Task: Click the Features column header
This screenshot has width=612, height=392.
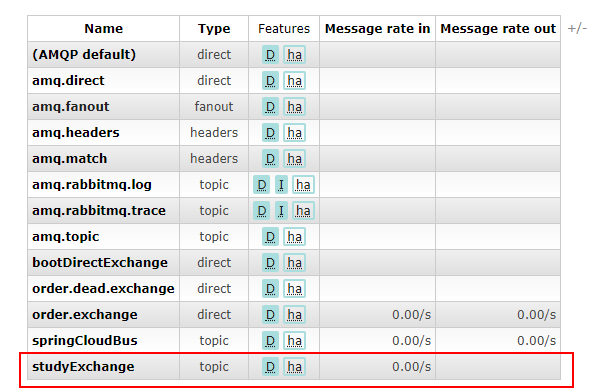Action: [x=284, y=29]
